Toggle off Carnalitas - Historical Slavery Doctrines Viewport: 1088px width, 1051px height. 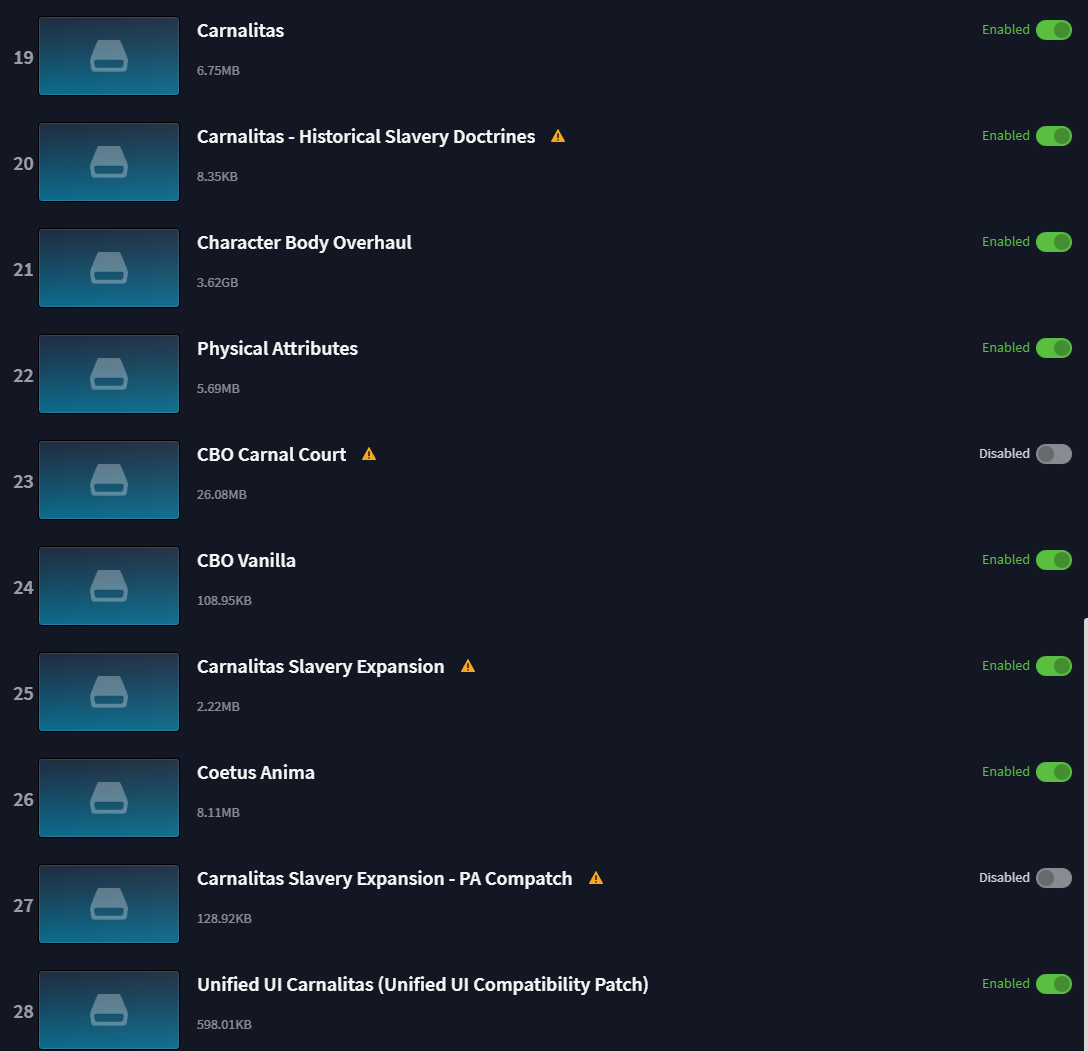click(x=1053, y=136)
